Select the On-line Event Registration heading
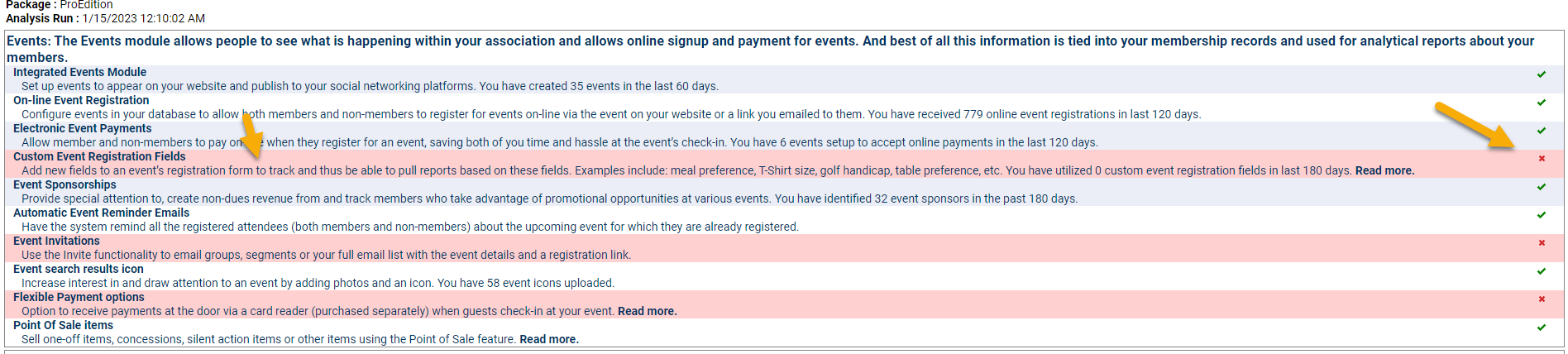1568x354 pixels. [x=81, y=101]
